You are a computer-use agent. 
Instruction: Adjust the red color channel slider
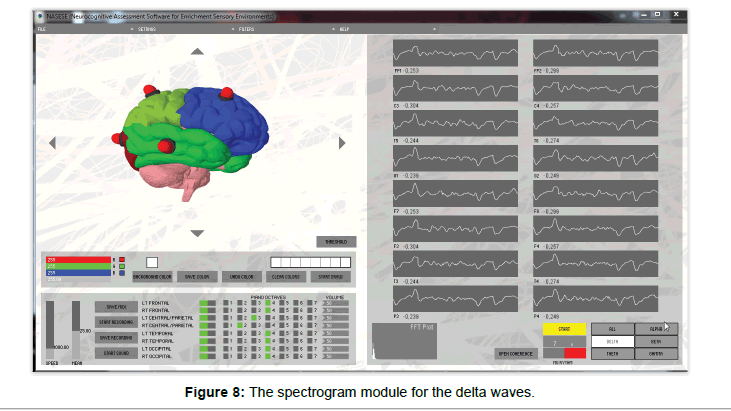point(78,260)
